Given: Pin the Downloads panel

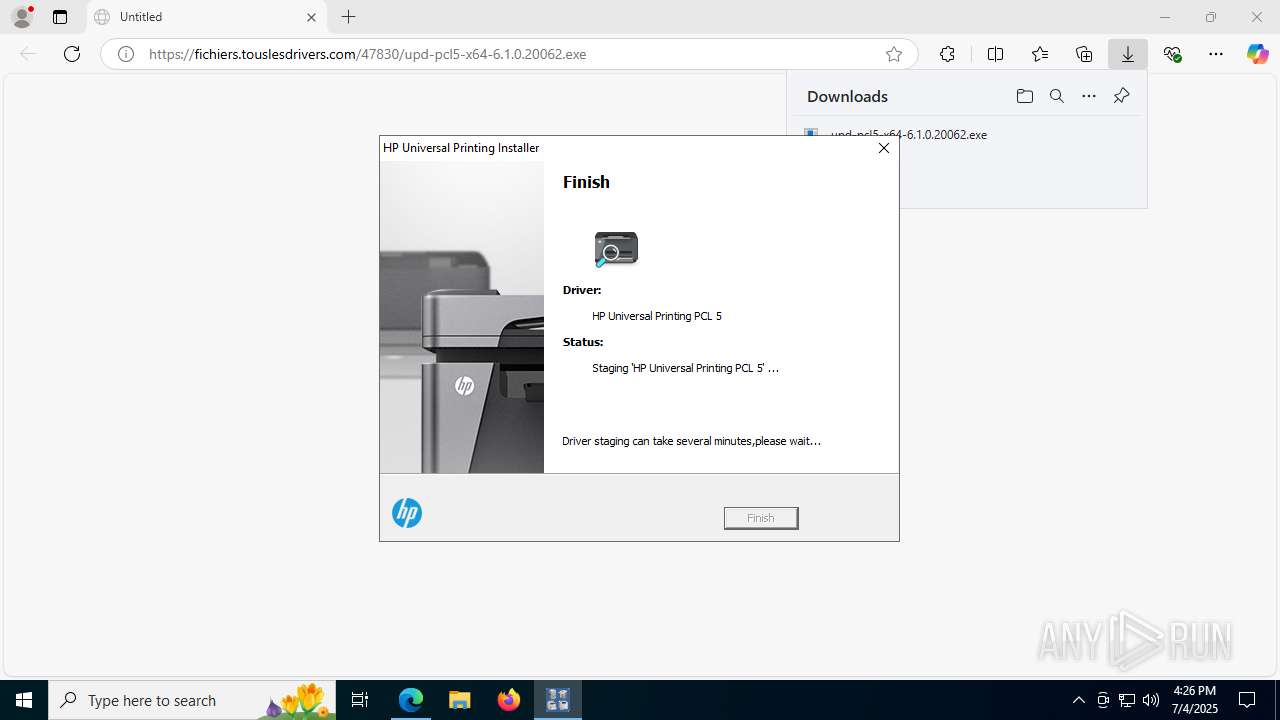Looking at the screenshot, I should pos(1121,96).
